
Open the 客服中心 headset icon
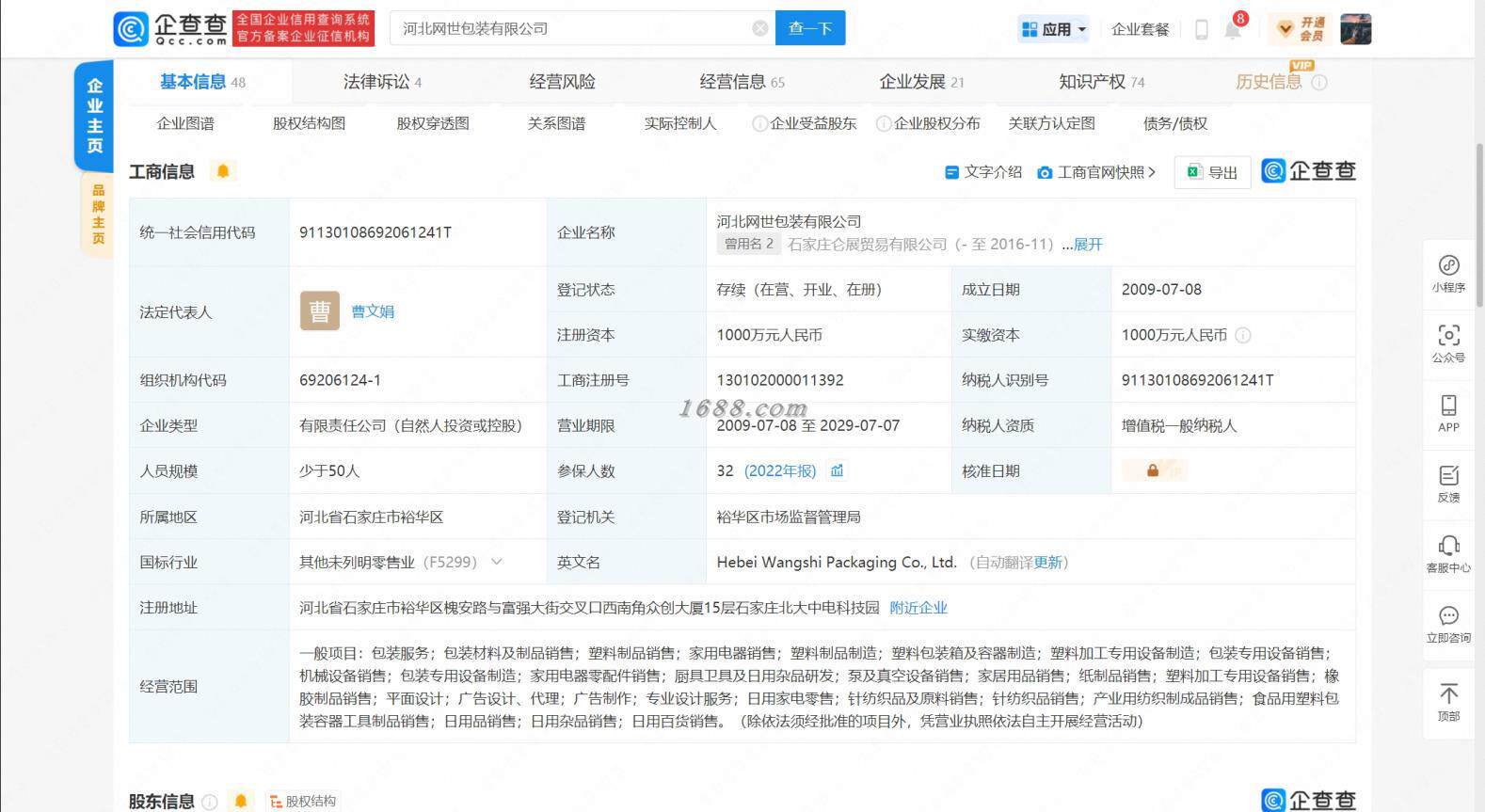[1448, 553]
